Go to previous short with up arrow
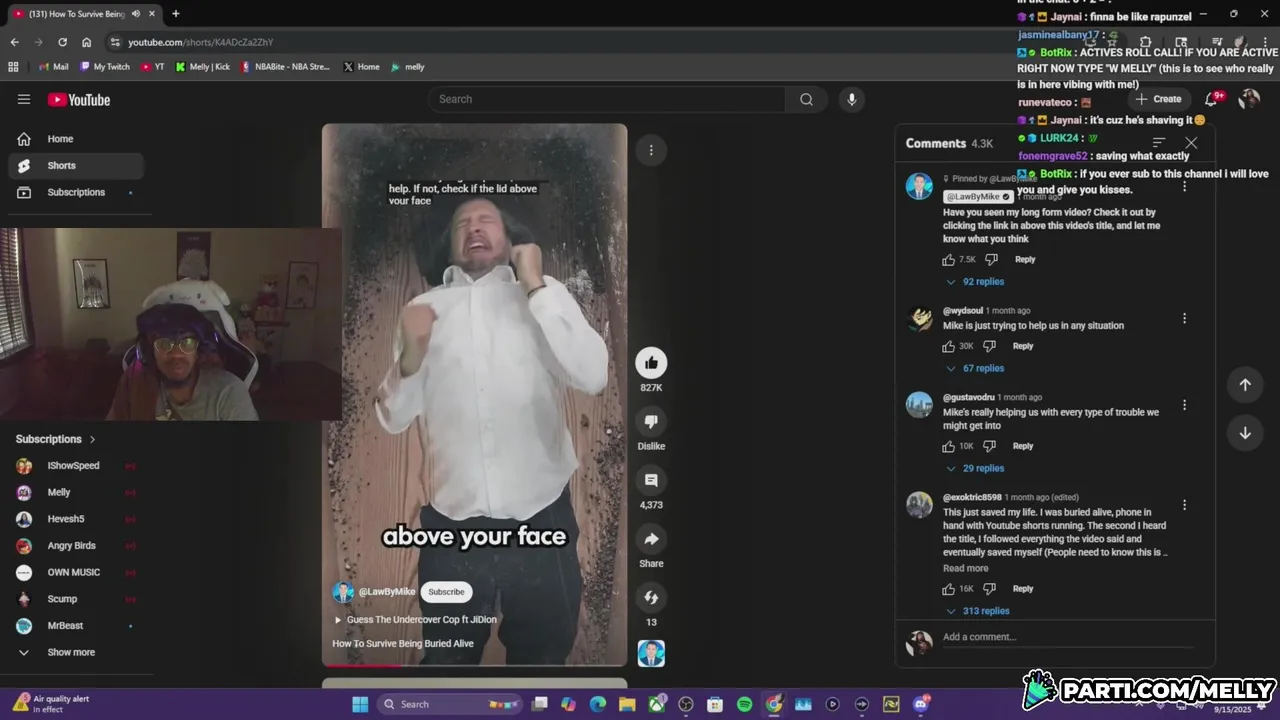Screen dimensions: 1280x720 click(1245, 385)
